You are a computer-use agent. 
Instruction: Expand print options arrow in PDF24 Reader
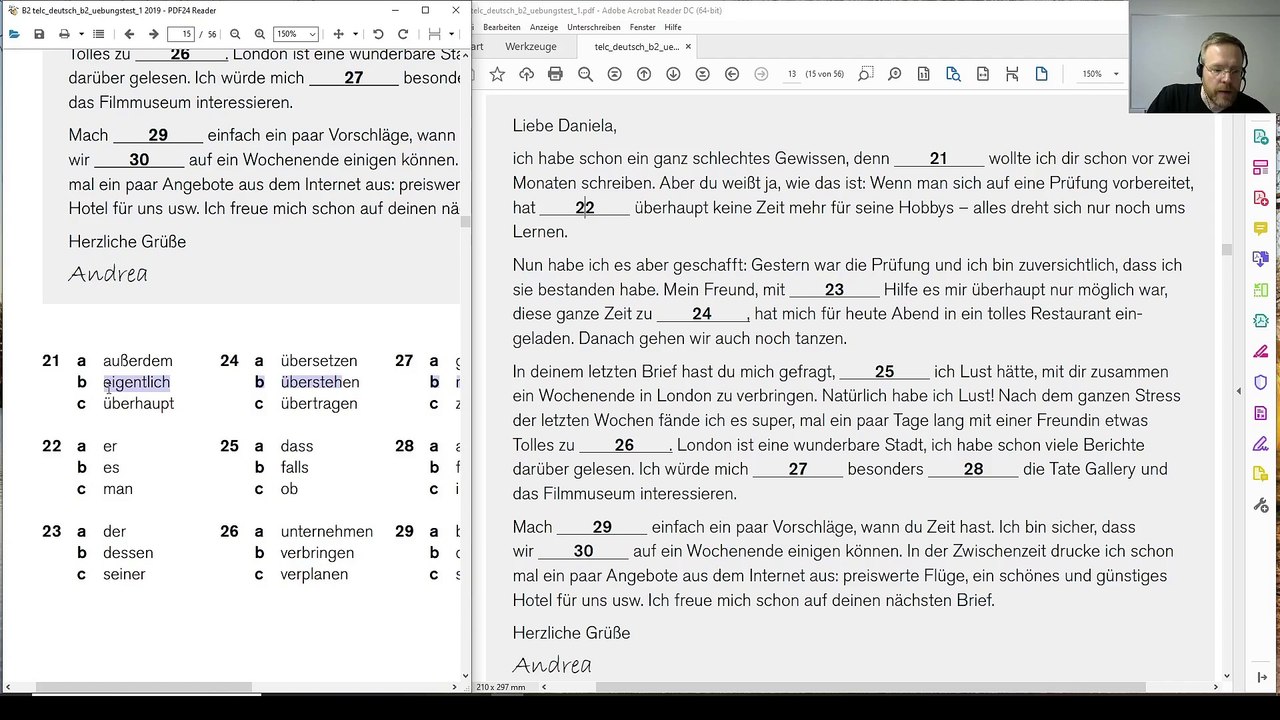(x=80, y=34)
